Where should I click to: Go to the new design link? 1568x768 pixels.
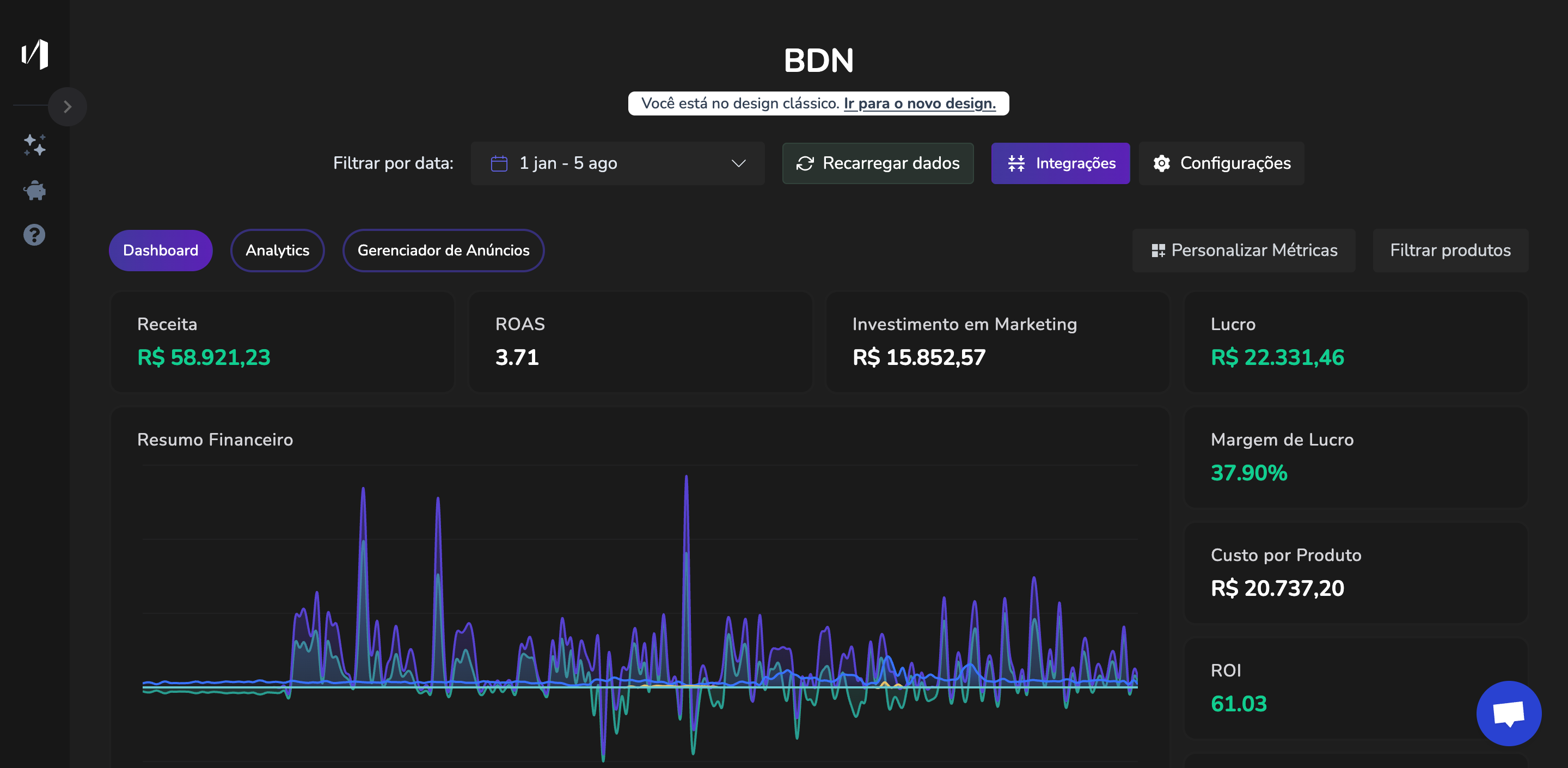pos(919,103)
